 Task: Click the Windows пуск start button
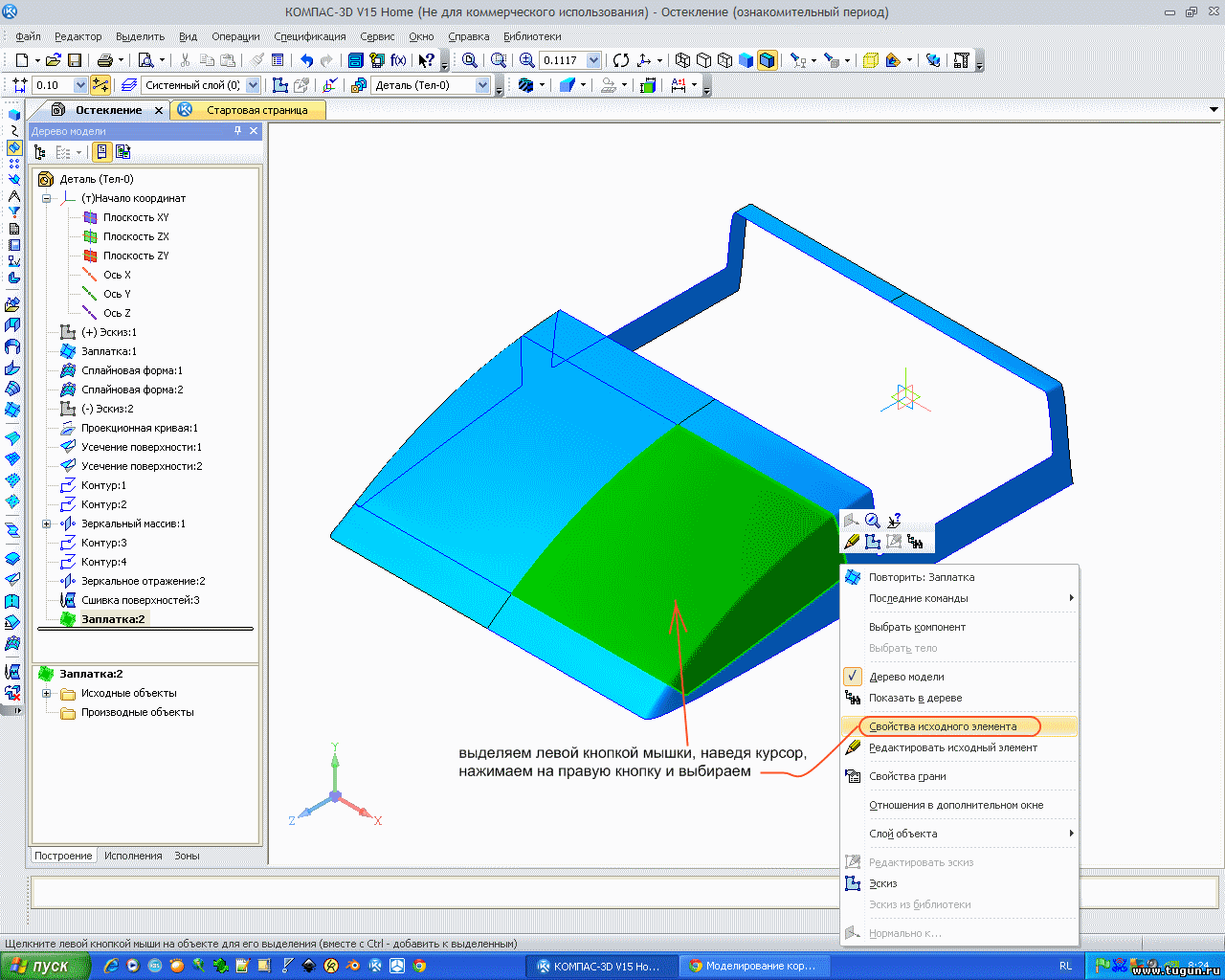[x=46, y=966]
